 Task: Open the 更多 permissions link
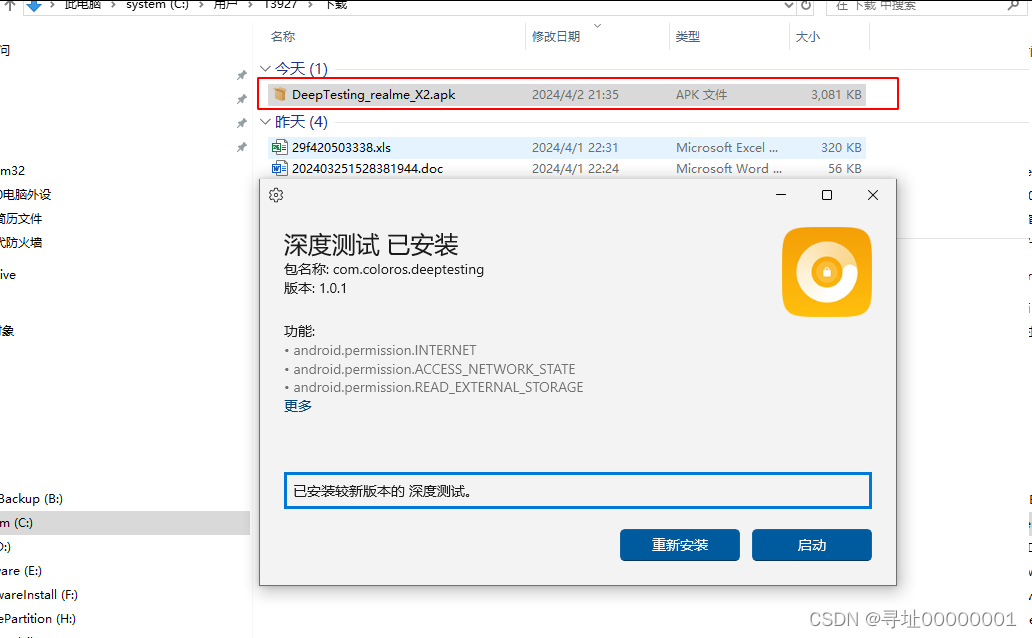[x=297, y=406]
